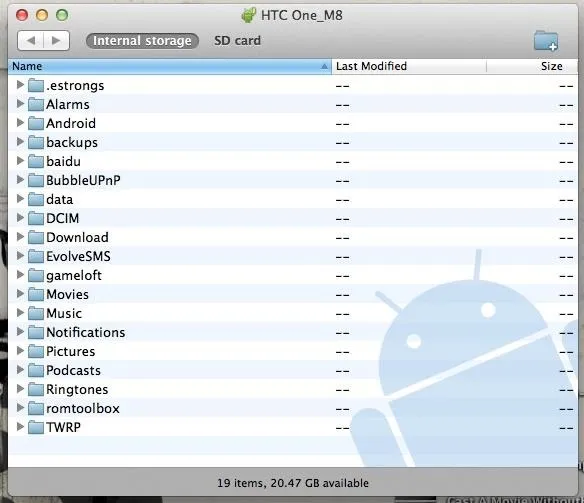The height and width of the screenshot is (503, 584).
Task: Sort by the Name column header
Action: click(169, 66)
